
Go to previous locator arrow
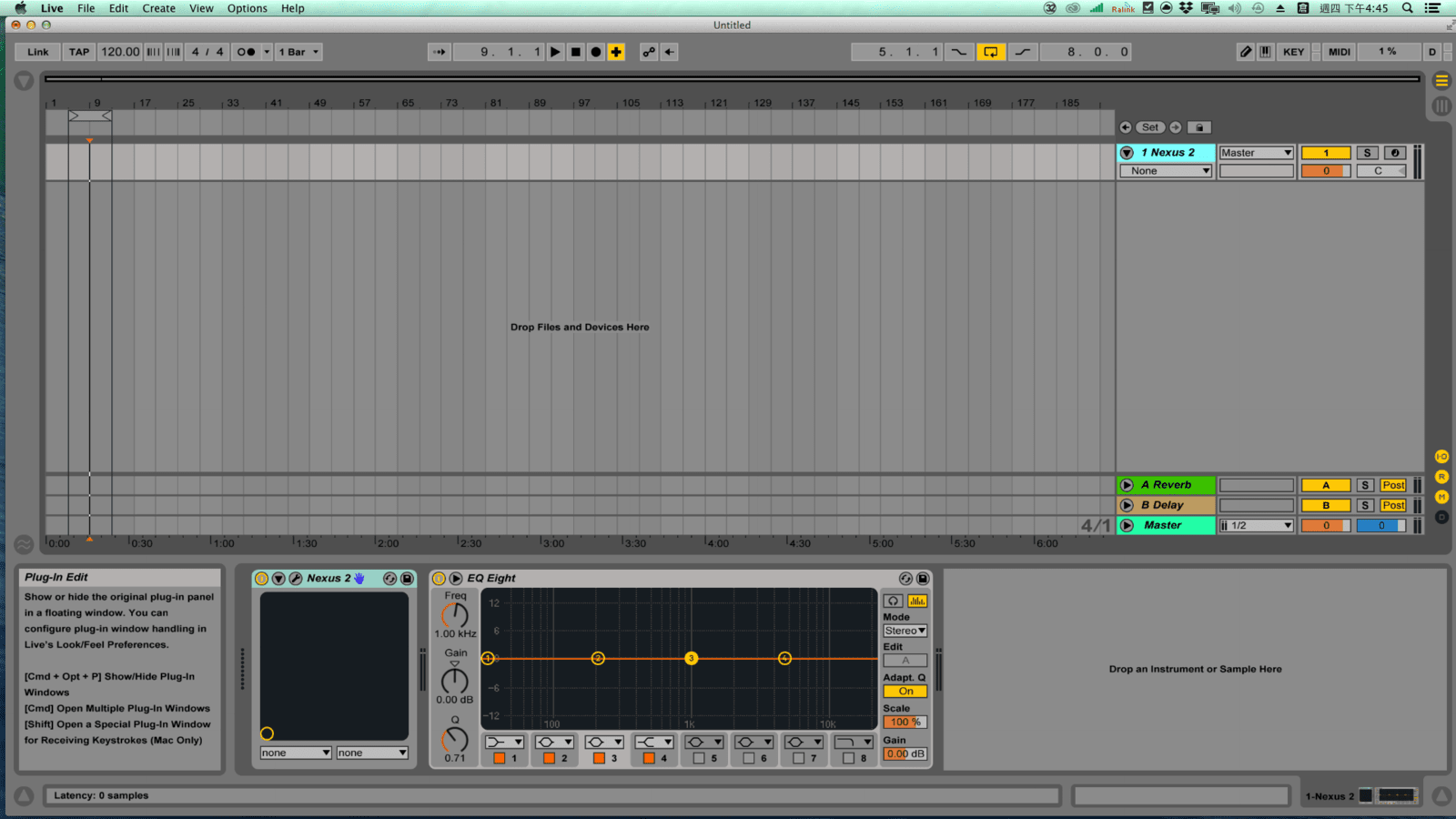coord(1126,127)
